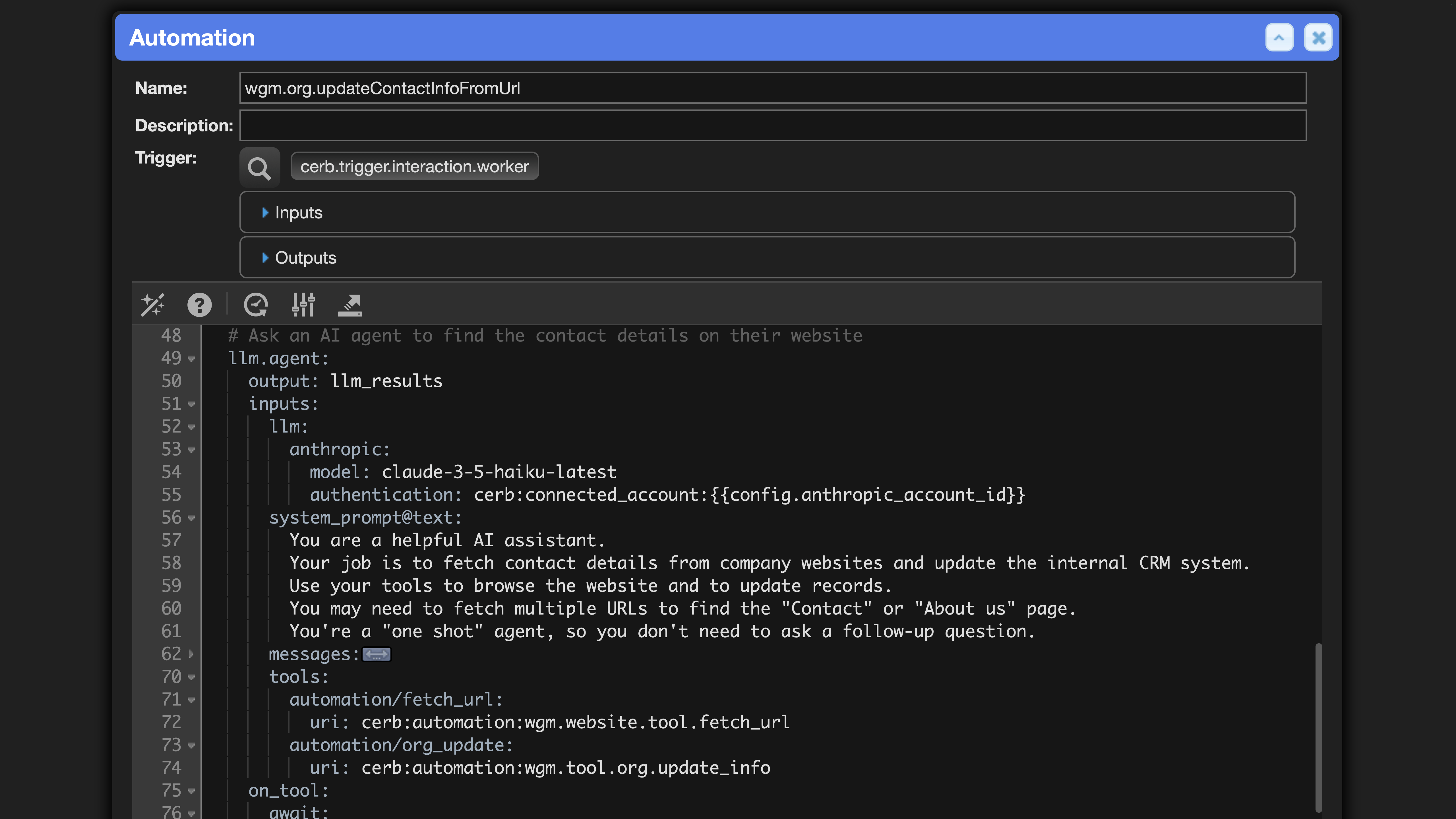Image resolution: width=1456 pixels, height=819 pixels.
Task: Unfold line 62 messages block
Action: [191, 654]
